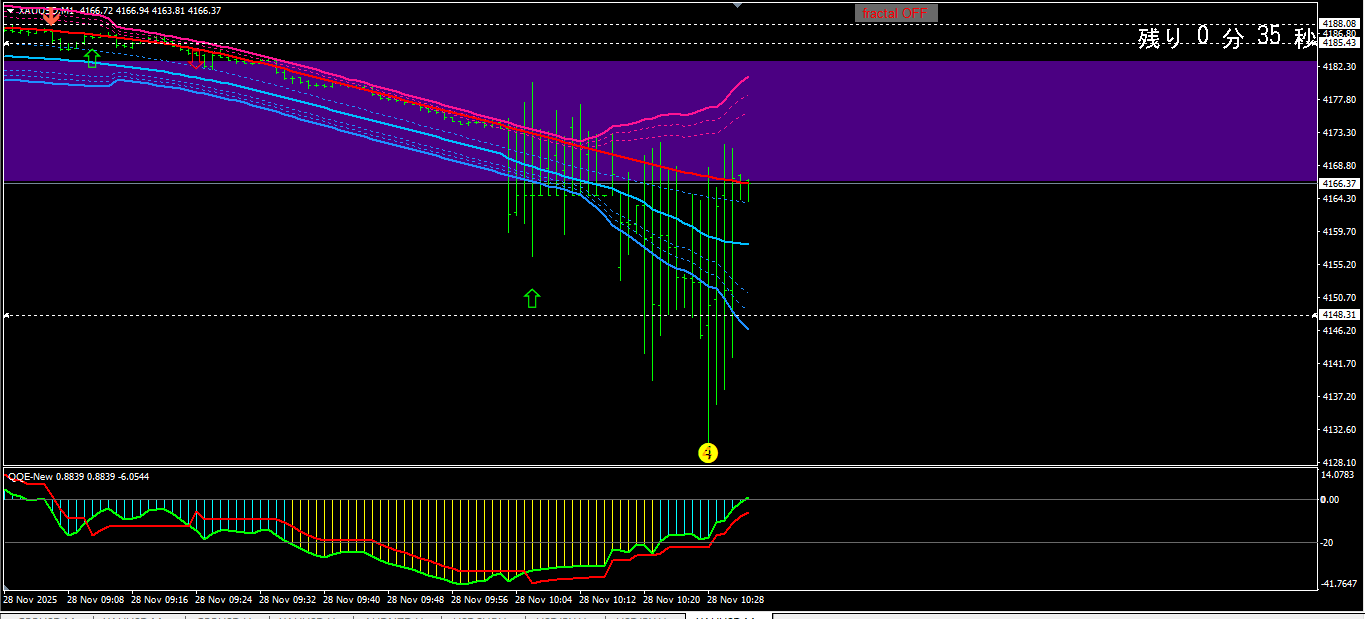Screen dimensions: 1365x619
Task: Open the XAUUSD chart dropdown triangle
Action: [x=10, y=10]
